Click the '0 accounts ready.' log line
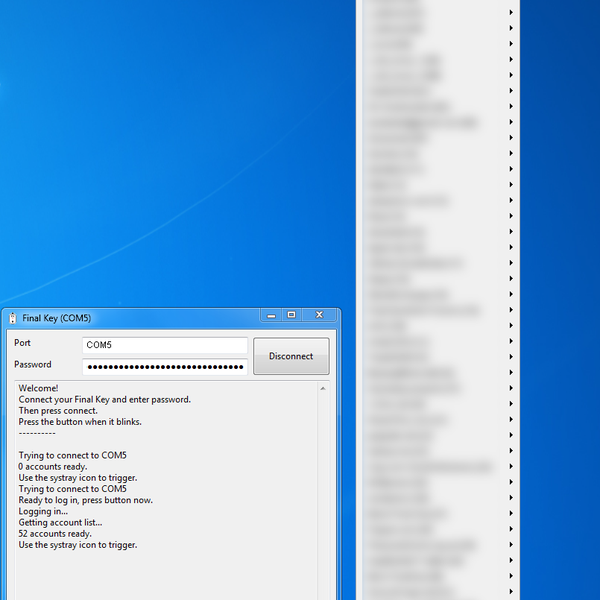 coord(53,466)
